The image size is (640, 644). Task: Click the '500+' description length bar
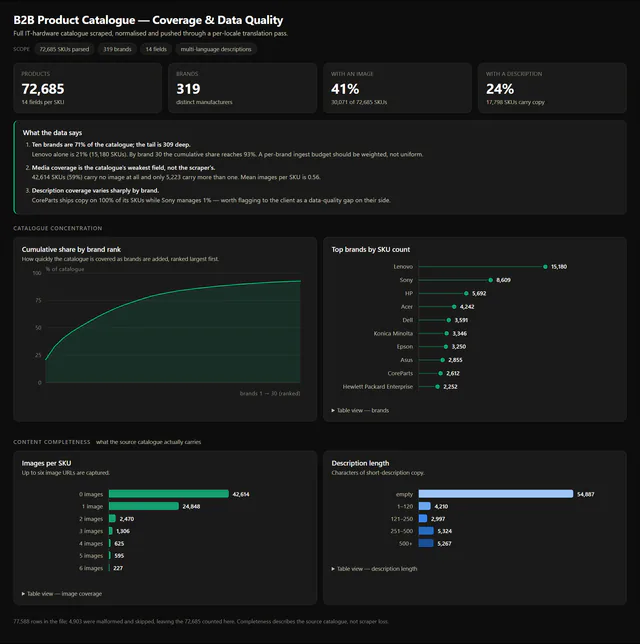[x=426, y=543]
